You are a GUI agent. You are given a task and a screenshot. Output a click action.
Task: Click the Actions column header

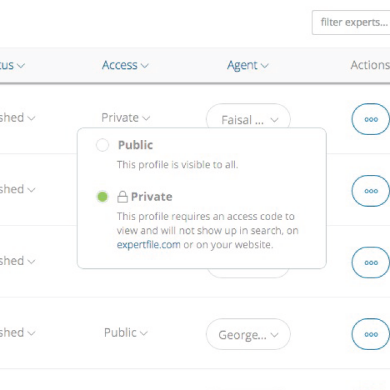(370, 65)
